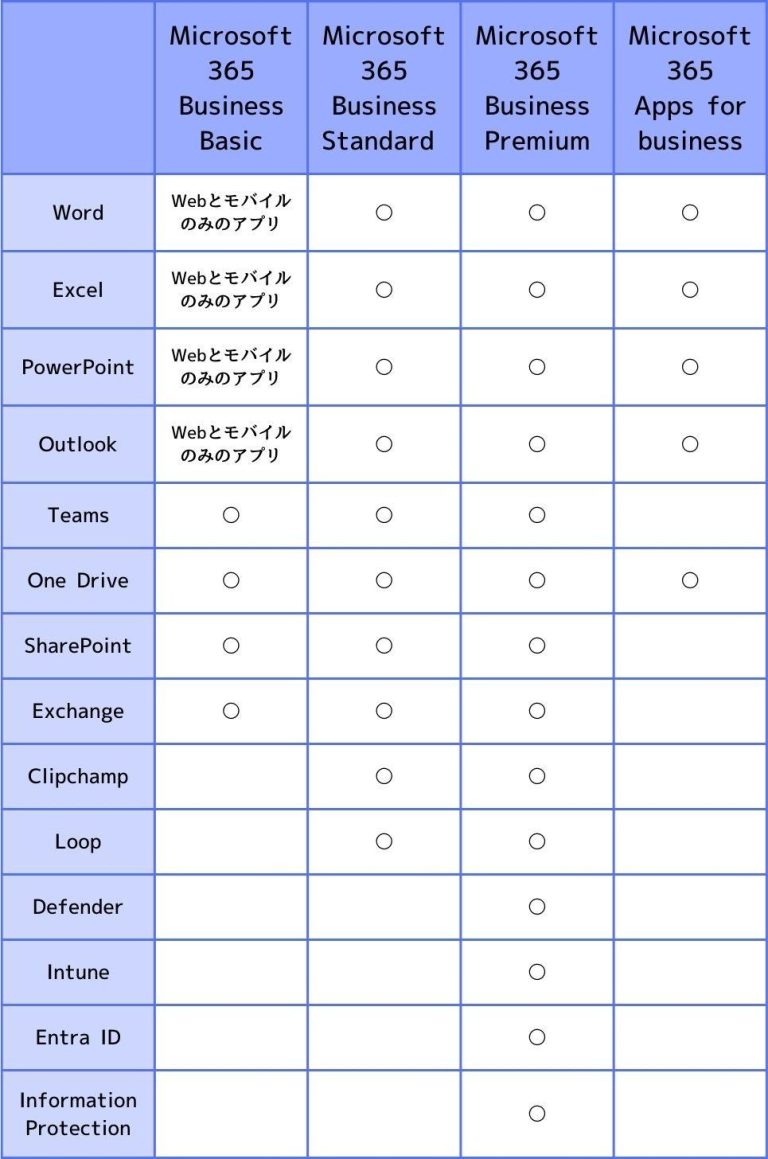Click the Entra ID row label

(78, 1037)
